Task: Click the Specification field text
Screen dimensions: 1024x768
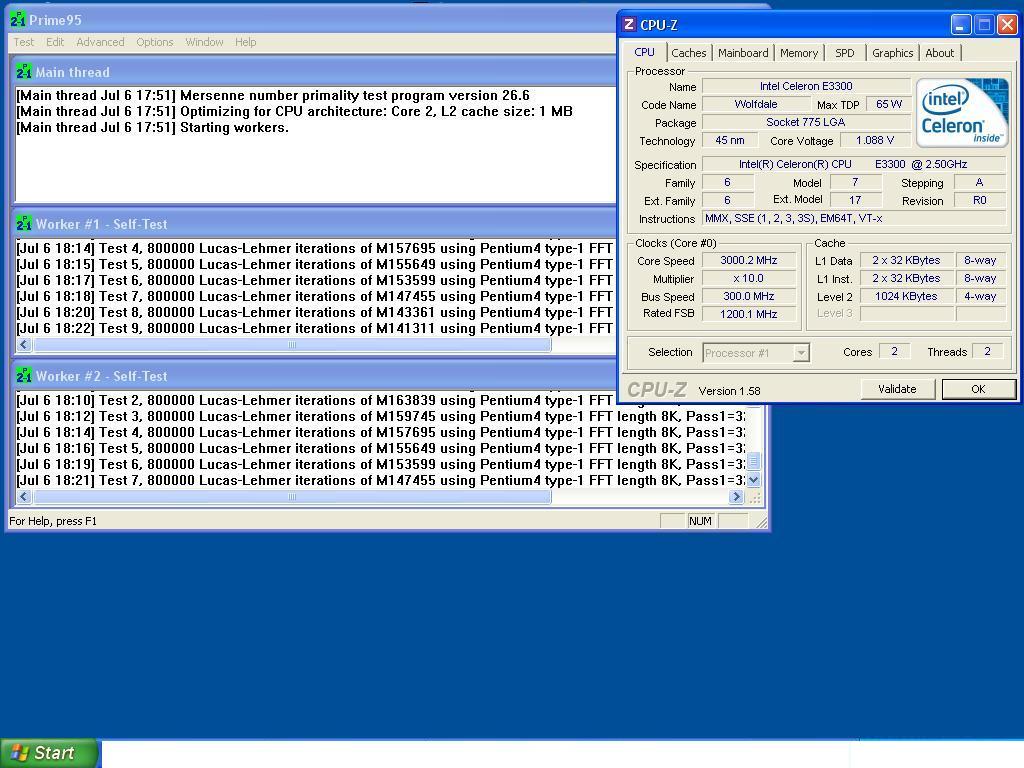Action: click(x=854, y=165)
